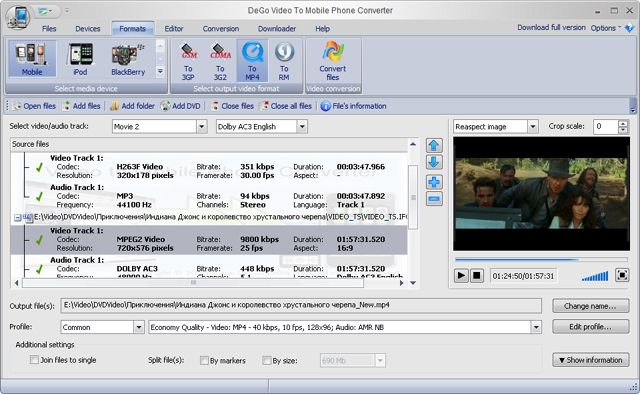Image resolution: width=640 pixels, height=394 pixels.
Task: Move the selected file up with blue arrow
Action: point(434,145)
